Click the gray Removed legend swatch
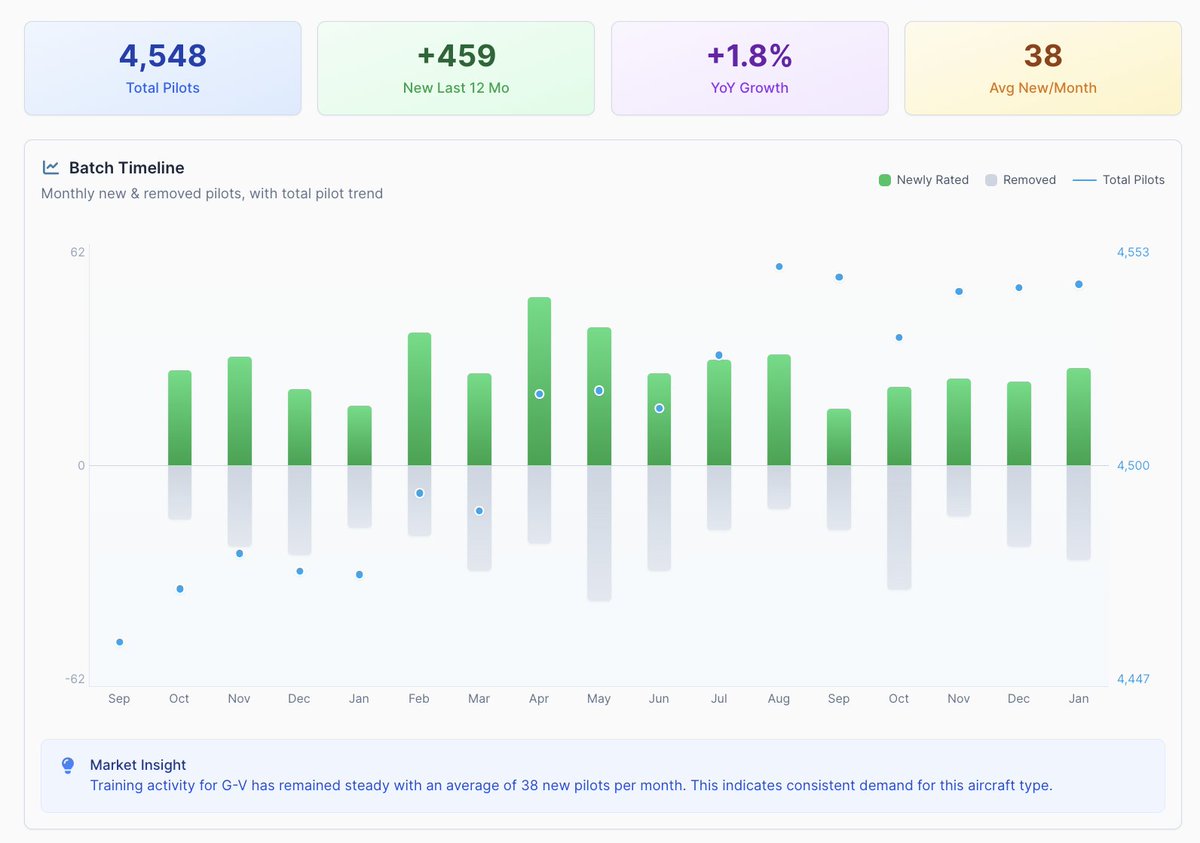This screenshot has height=843, width=1200. pyautogui.click(x=991, y=180)
